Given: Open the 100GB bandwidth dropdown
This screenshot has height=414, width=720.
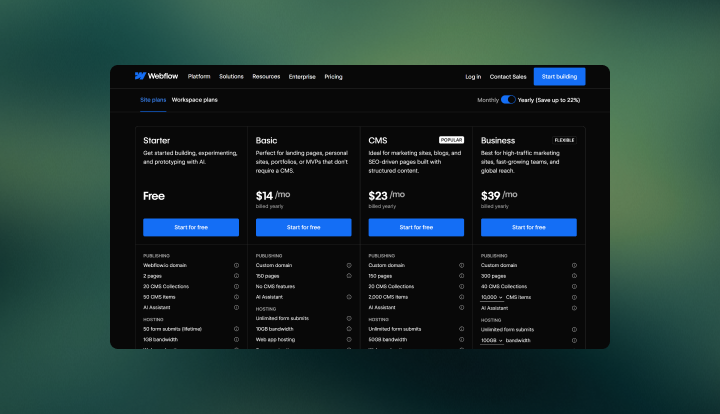Looking at the screenshot, I should click(x=491, y=341).
